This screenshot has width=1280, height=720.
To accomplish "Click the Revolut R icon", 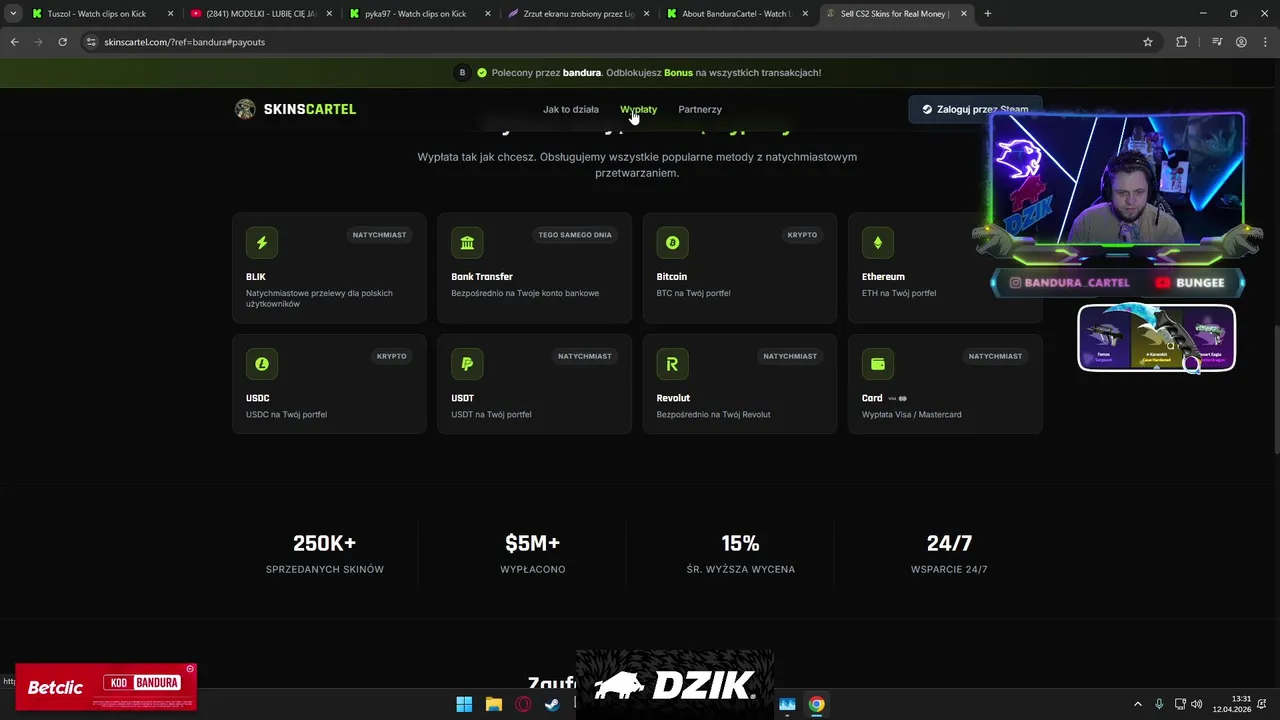I will pyautogui.click(x=672, y=364).
